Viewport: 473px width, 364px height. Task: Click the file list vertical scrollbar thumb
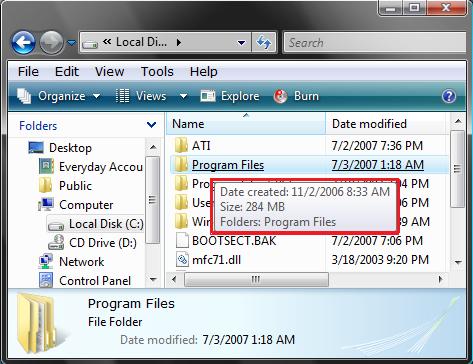(457, 169)
